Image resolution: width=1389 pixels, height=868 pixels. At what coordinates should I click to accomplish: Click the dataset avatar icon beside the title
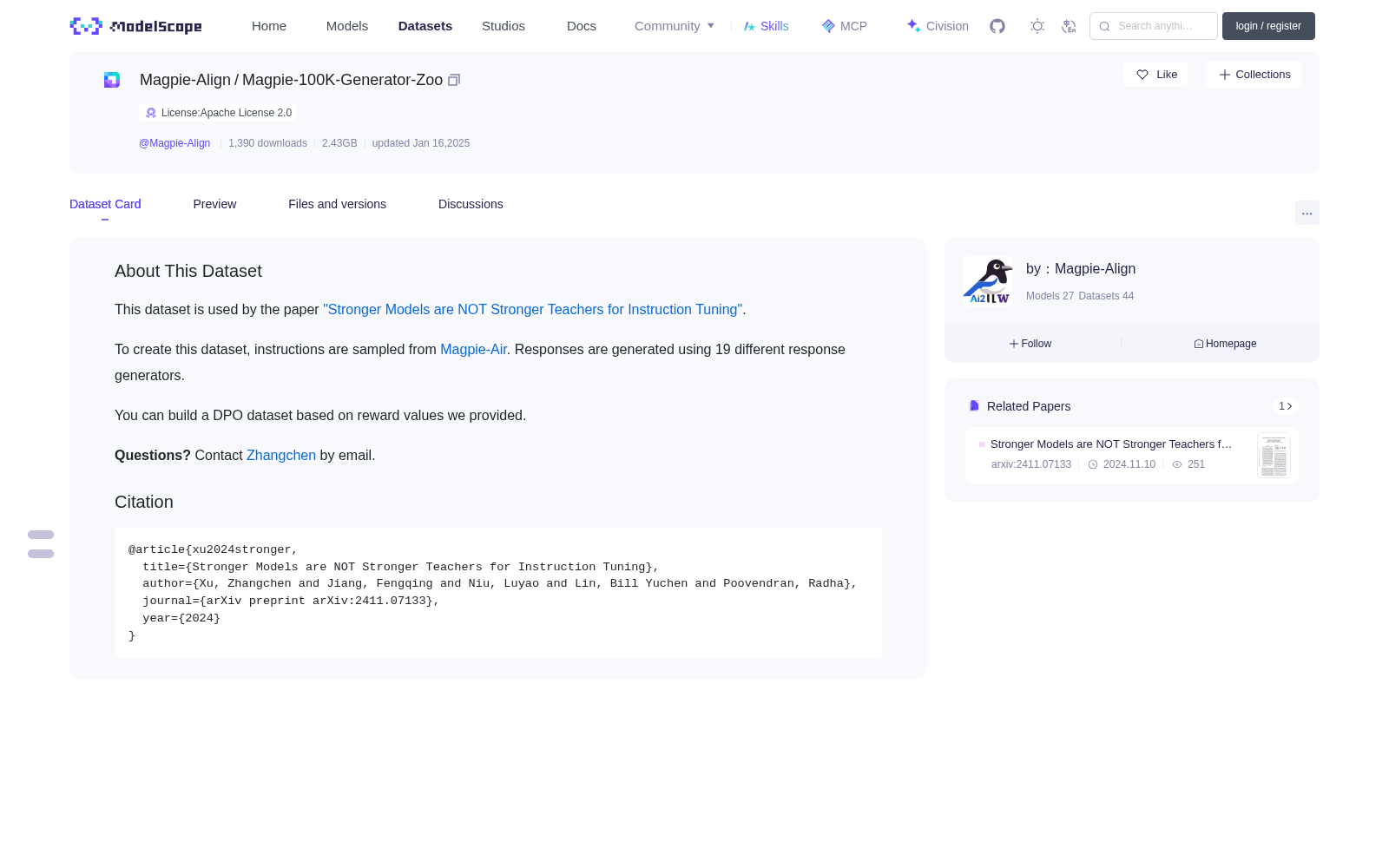click(x=112, y=80)
